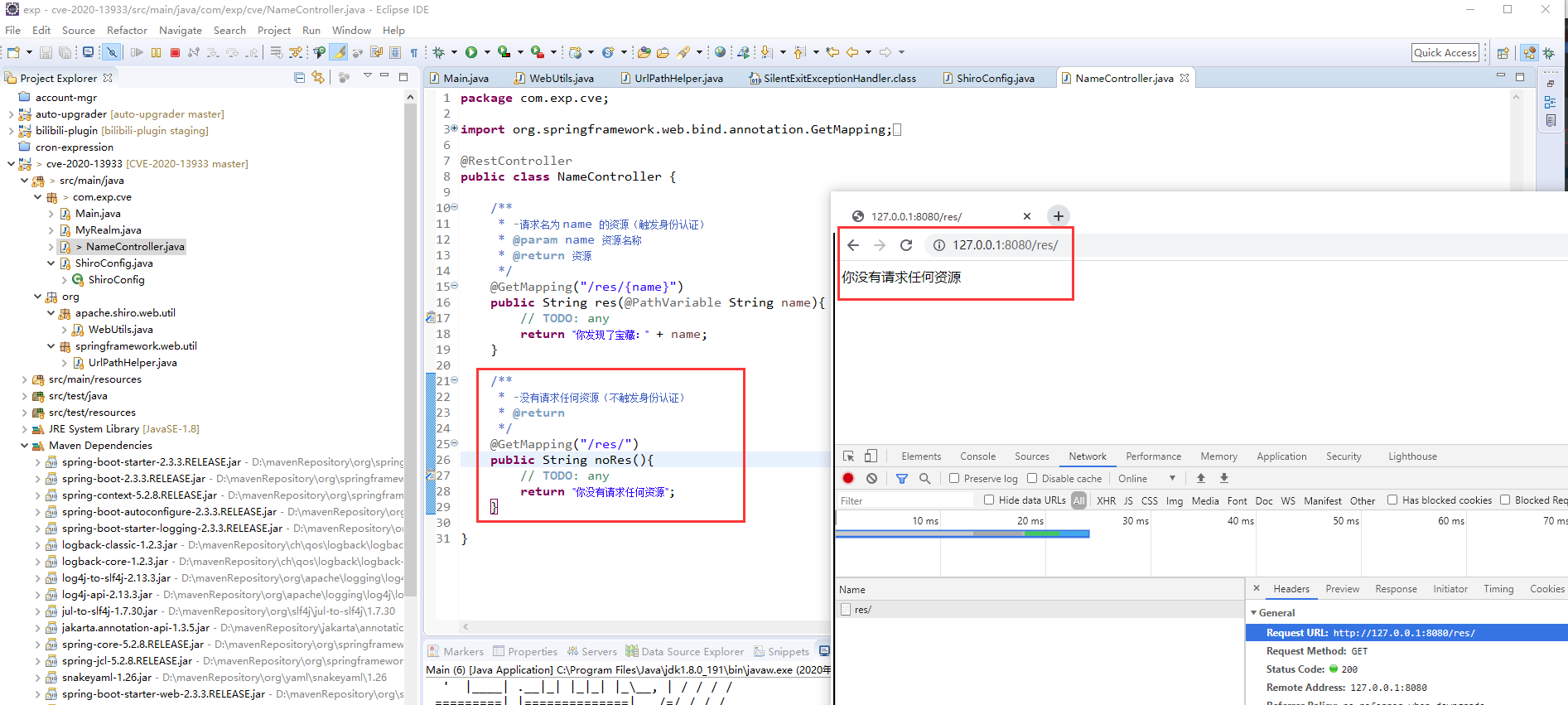Viewport: 1568px width, 705px height.
Task: Toggle the network filter funnel icon
Action: coord(901,478)
